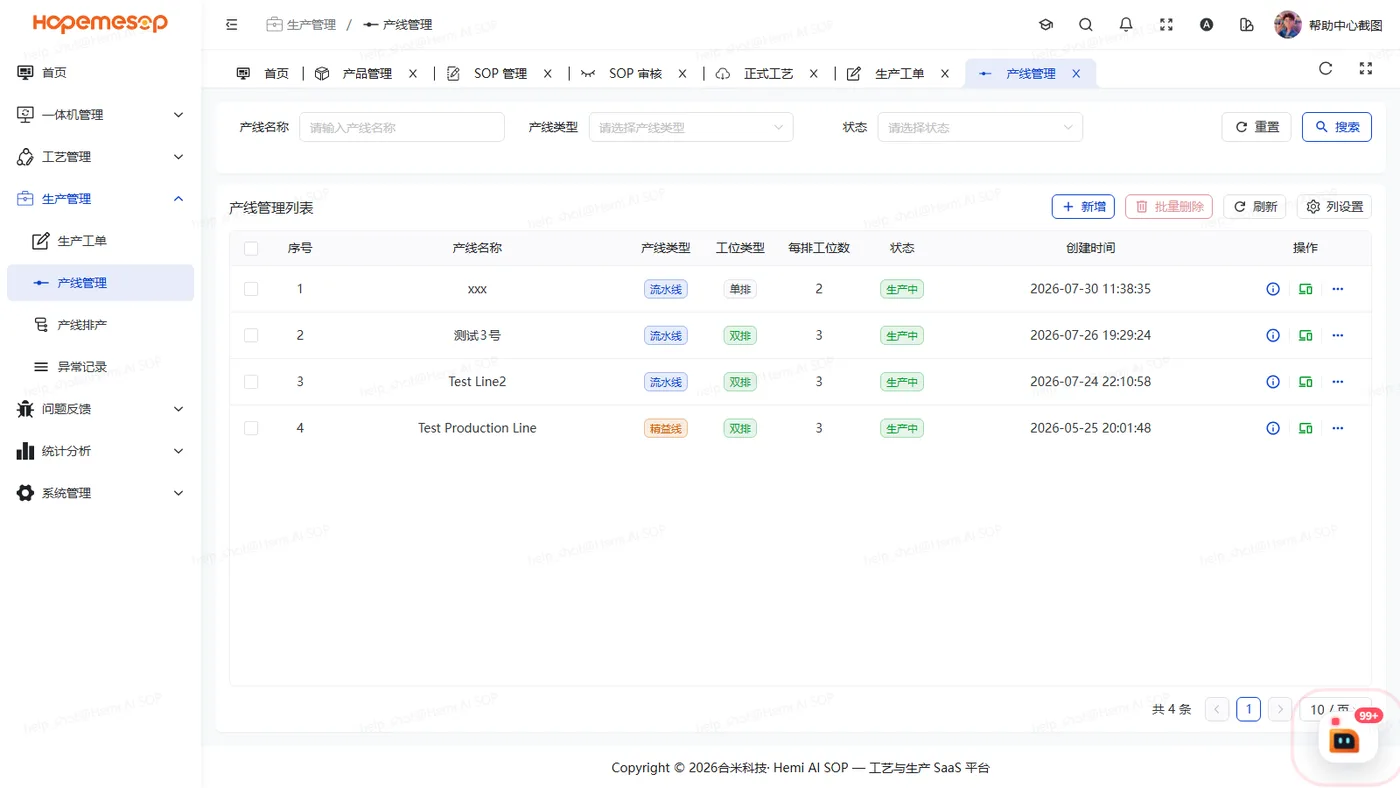Screen dimensions: 1400x788
Task: Open the 产线类型 filter dropdown
Action: click(691, 127)
